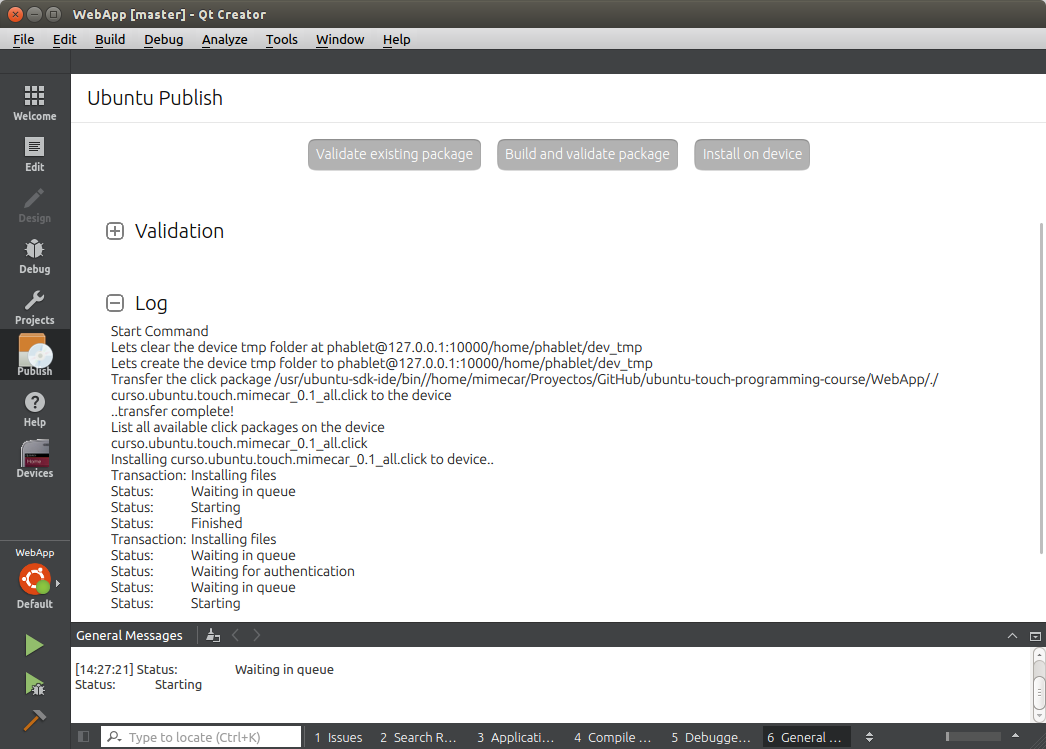The image size is (1046, 749).
Task: Focus the Type to locate field
Action: [201, 737]
